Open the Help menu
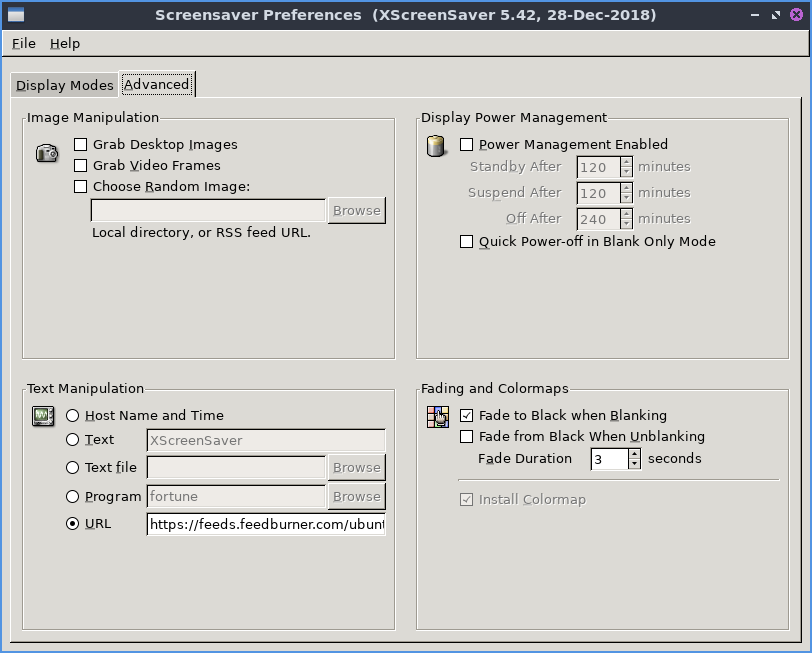This screenshot has height=653, width=812. pyautogui.click(x=65, y=44)
